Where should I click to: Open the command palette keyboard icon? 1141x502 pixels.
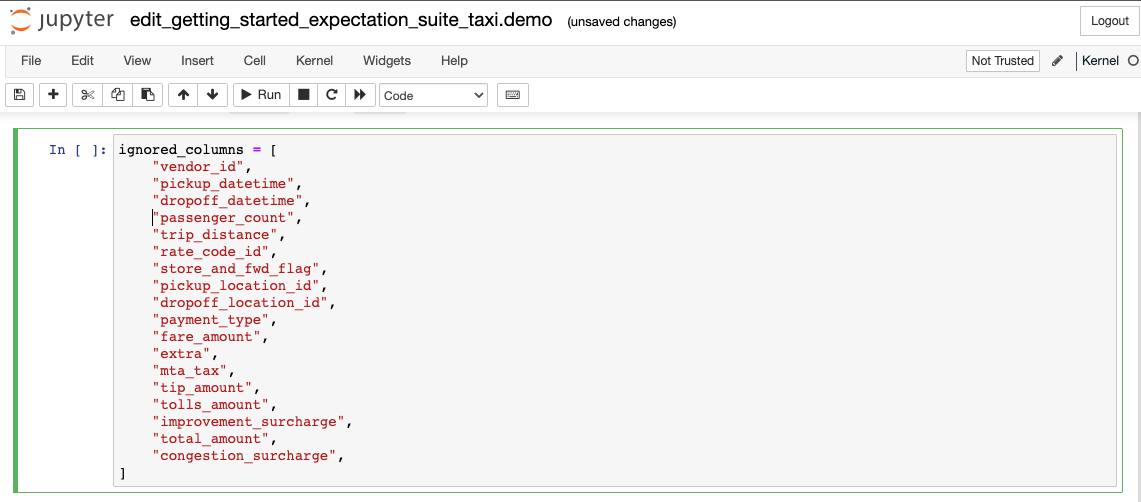(513, 95)
